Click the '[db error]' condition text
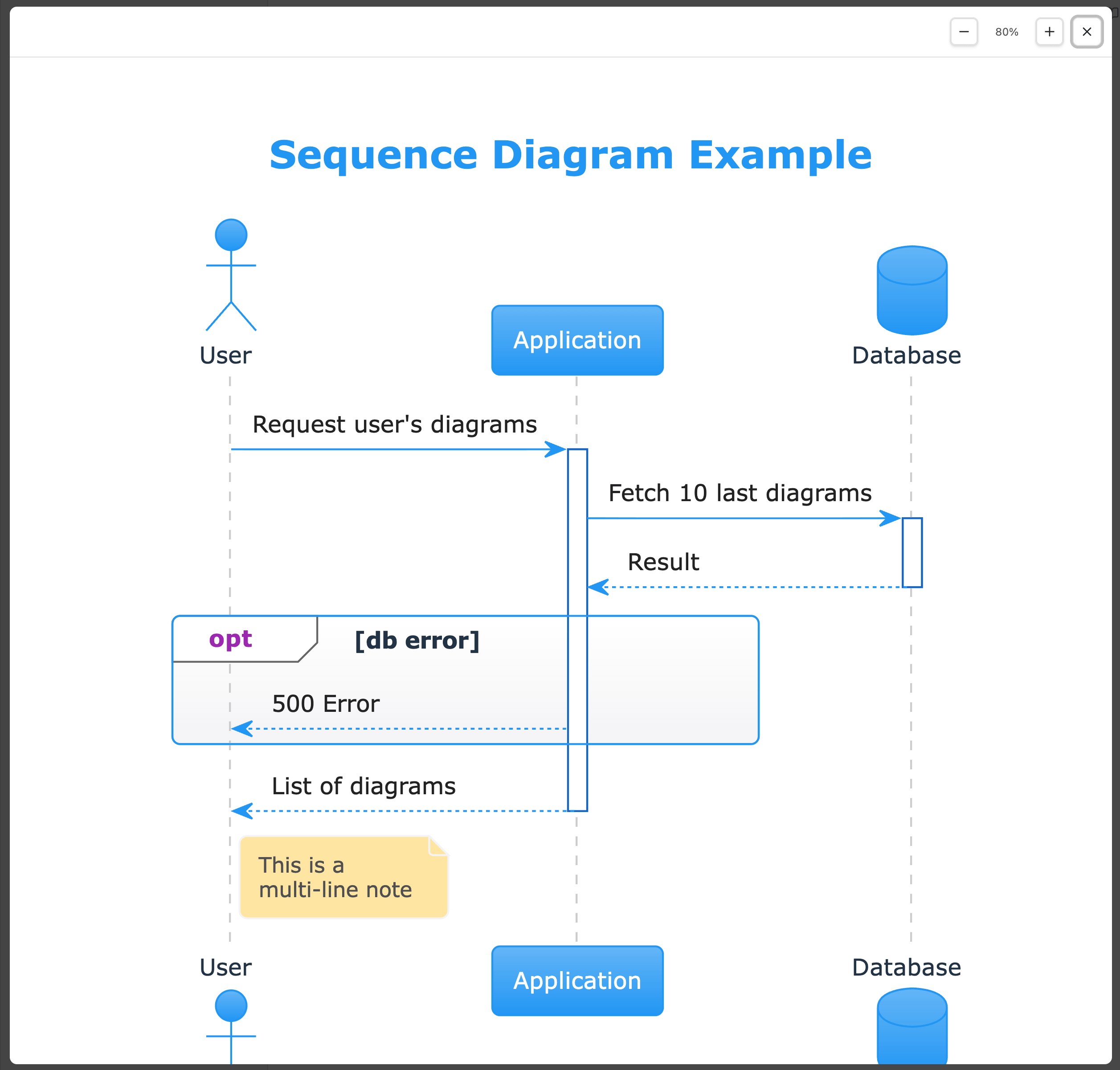This screenshot has width=1120, height=1070. (x=417, y=641)
